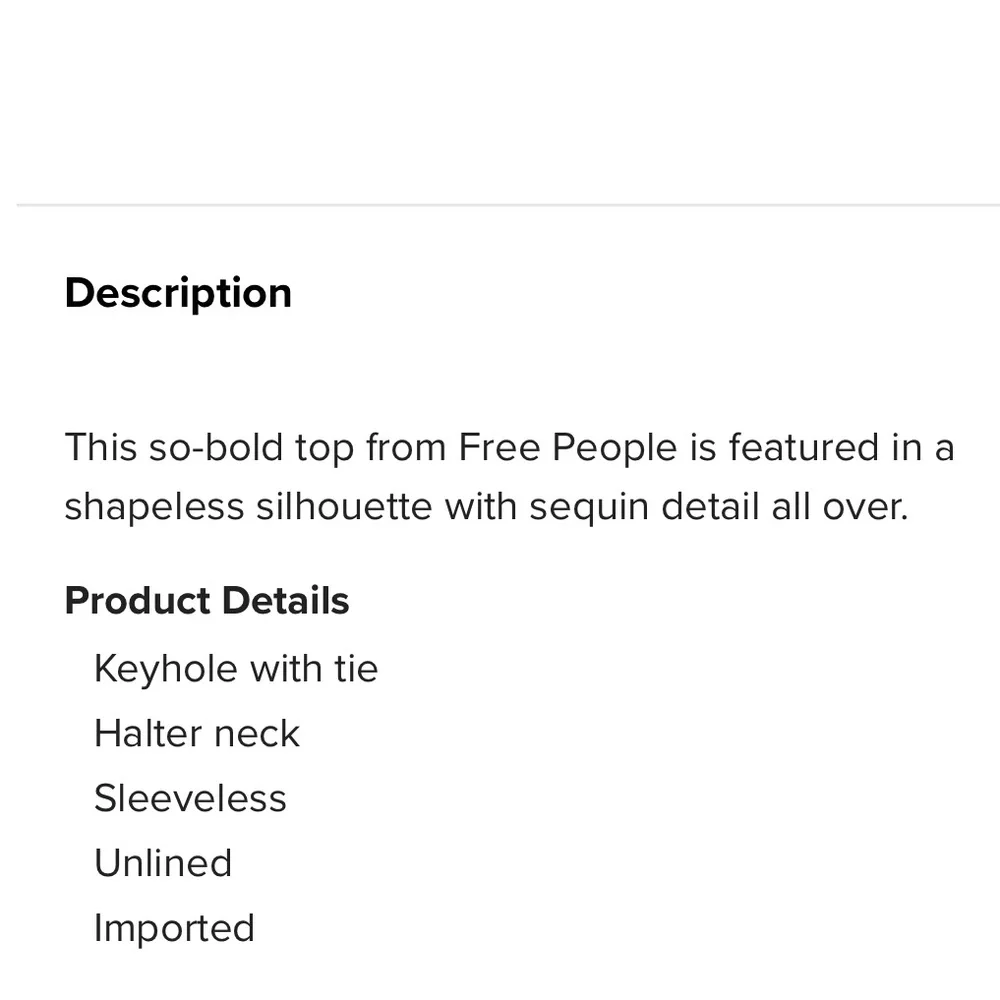
Task: Select the Imported list item
Action: [x=174, y=928]
